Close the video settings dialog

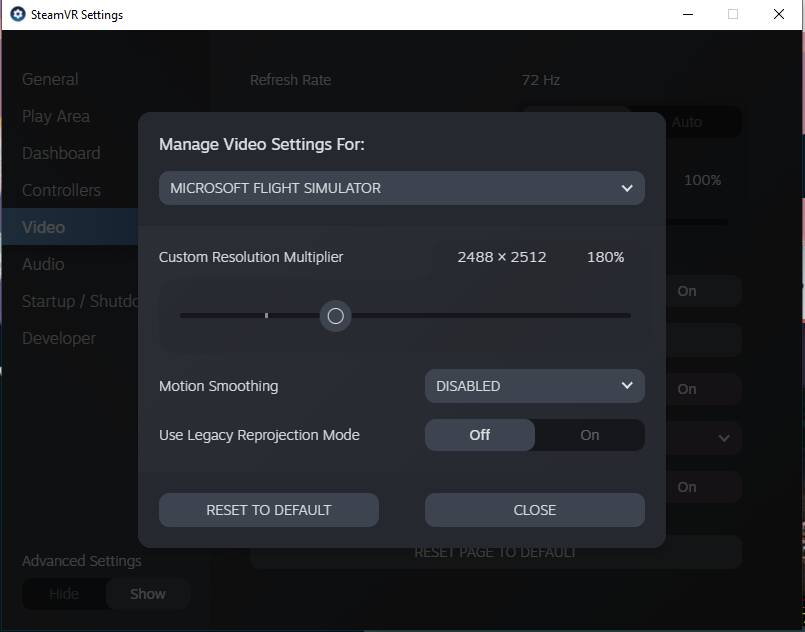(534, 510)
